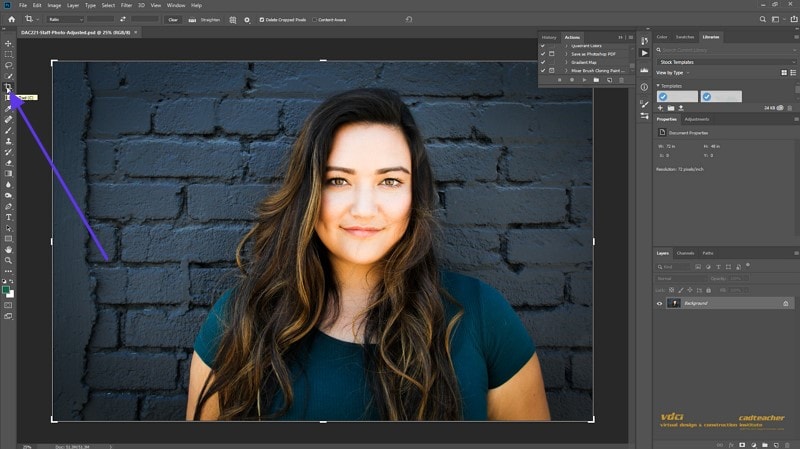The height and width of the screenshot is (449, 800).
Task: Click the Straighten button
Action: (205, 20)
